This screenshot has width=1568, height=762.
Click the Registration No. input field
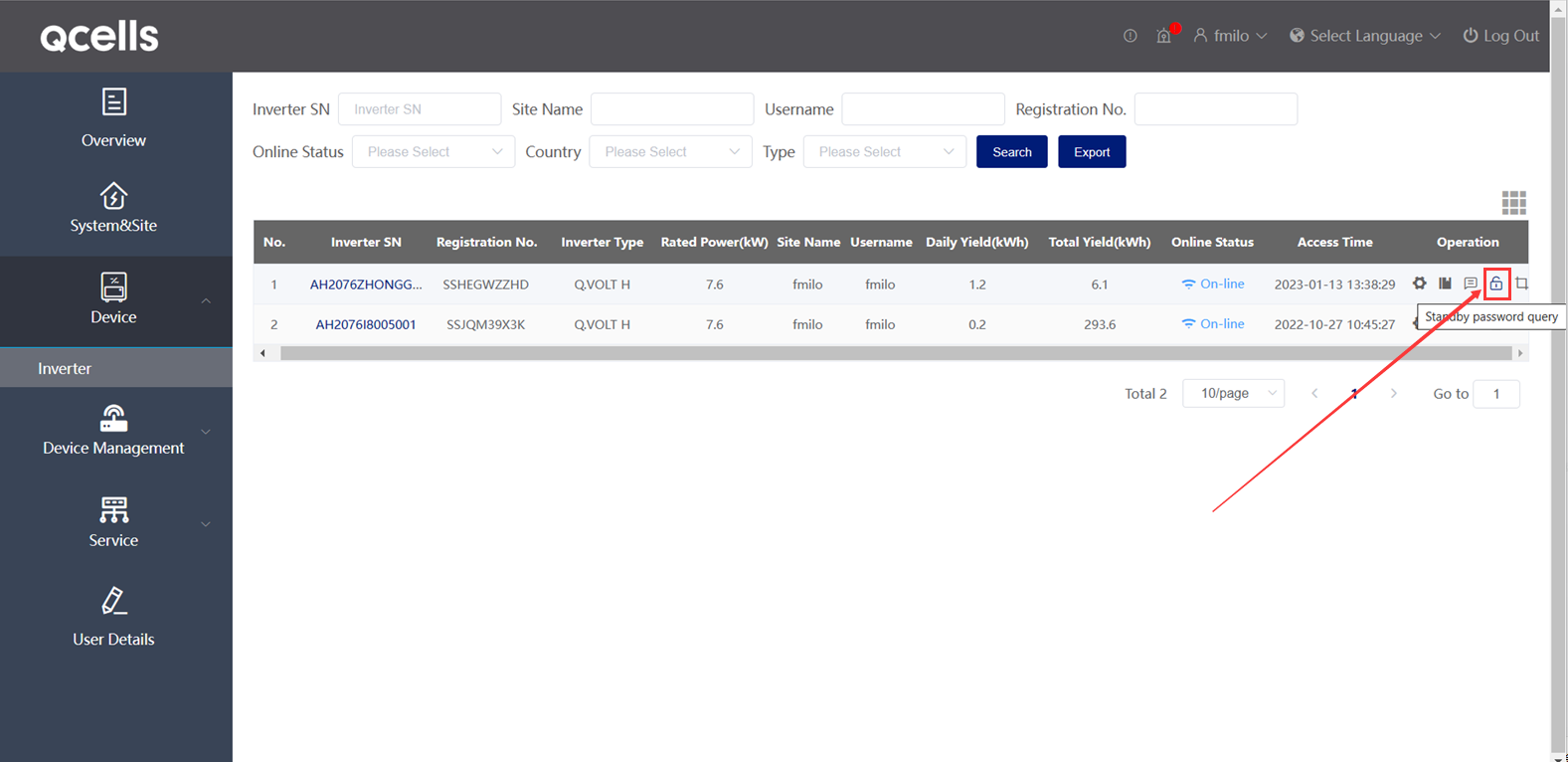(1216, 109)
